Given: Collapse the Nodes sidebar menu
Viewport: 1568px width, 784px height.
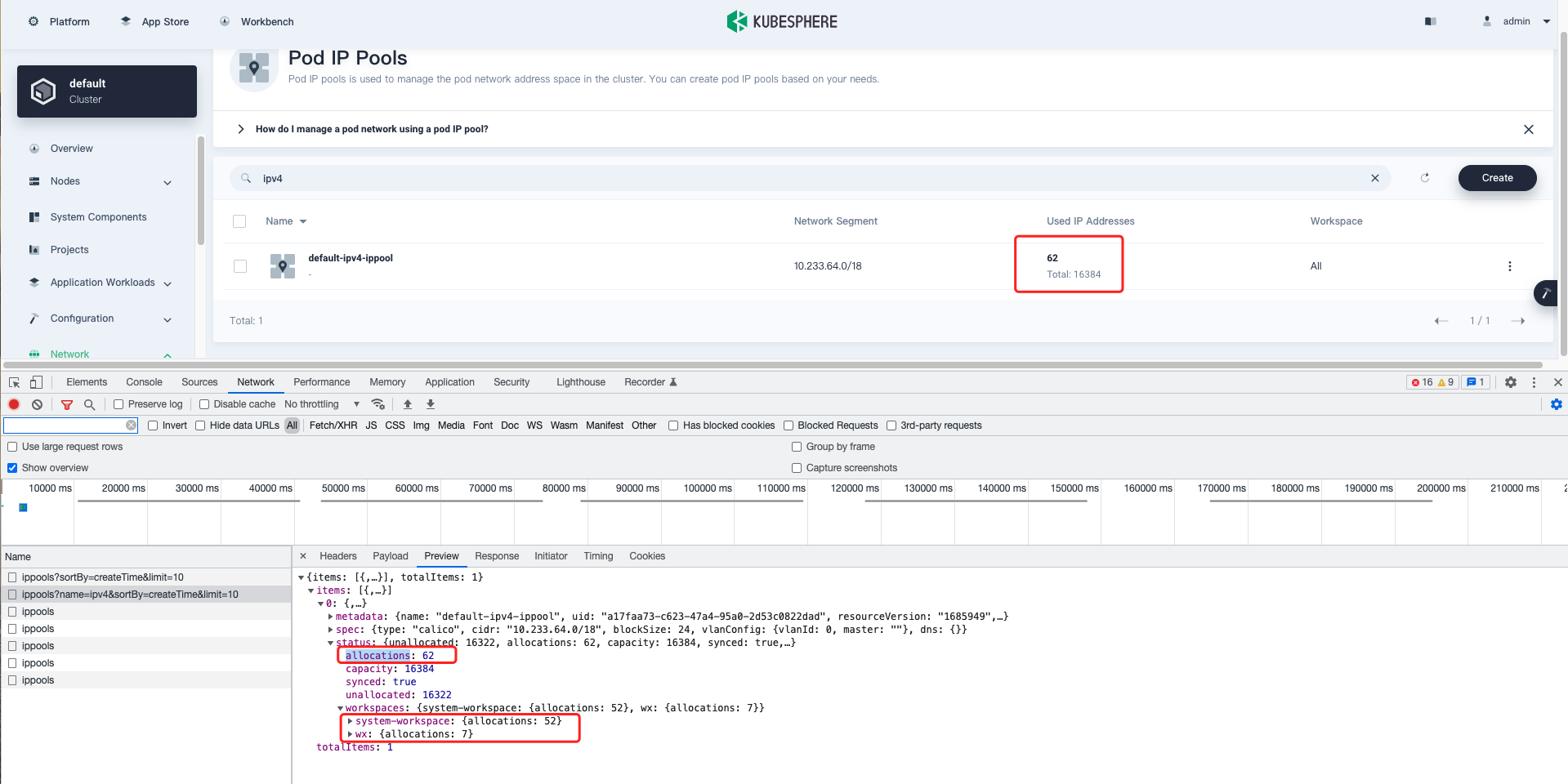Looking at the screenshot, I should point(168,181).
